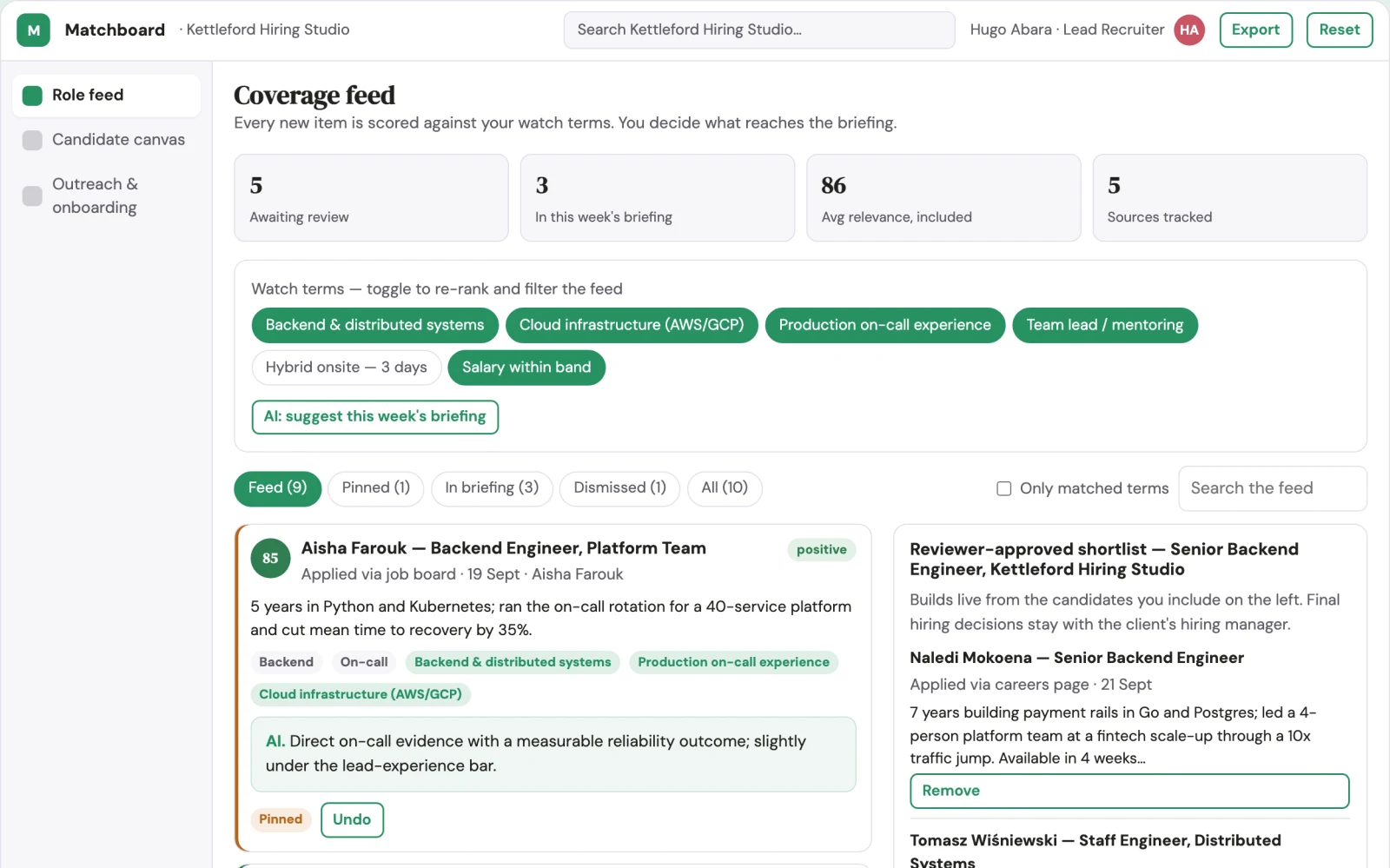Click the Export button
The width and height of the screenshot is (1390, 868).
click(1255, 30)
